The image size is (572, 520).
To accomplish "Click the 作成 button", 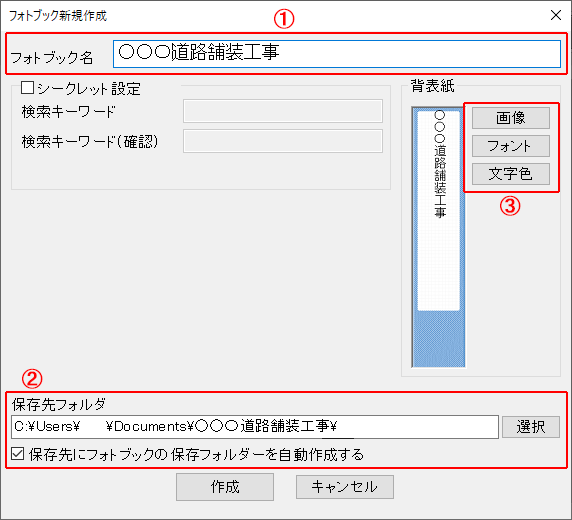I will pyautogui.click(x=225, y=487).
